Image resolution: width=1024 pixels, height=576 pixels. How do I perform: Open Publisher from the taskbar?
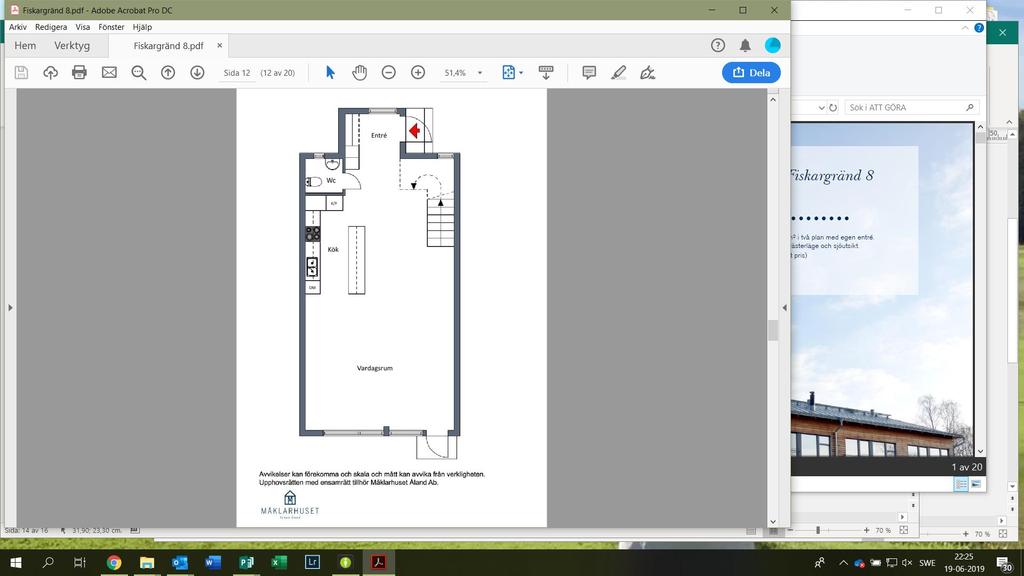click(246, 562)
